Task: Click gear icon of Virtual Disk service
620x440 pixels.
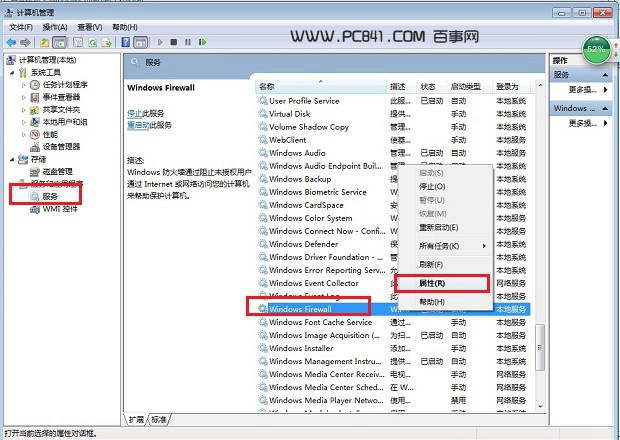Action: 263,113
